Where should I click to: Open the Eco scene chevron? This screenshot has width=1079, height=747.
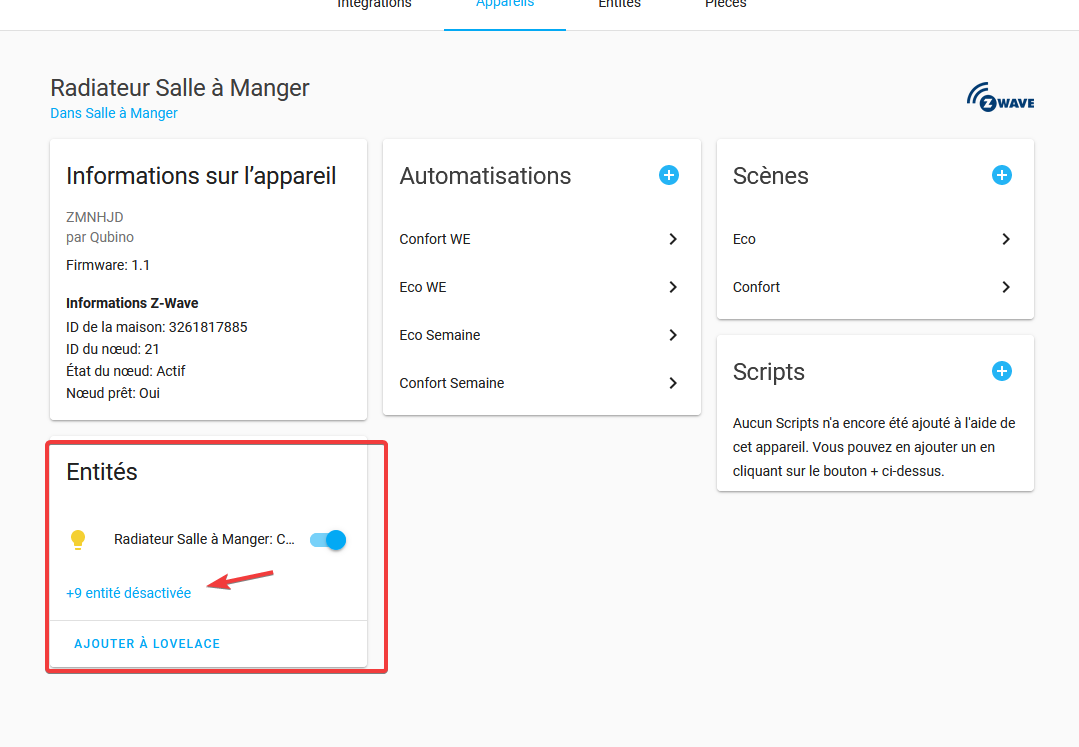pyautogui.click(x=1006, y=239)
